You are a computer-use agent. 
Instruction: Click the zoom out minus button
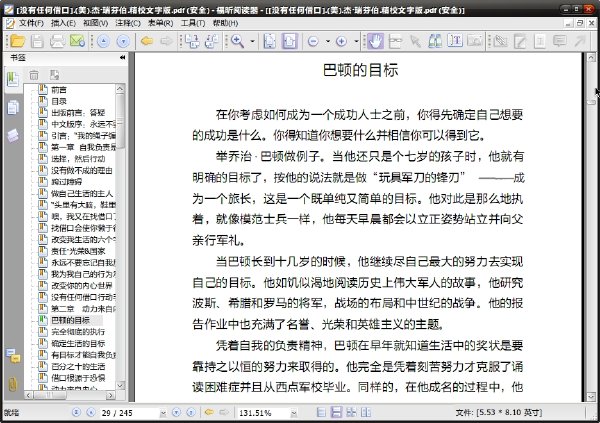pyautogui.click(x=313, y=41)
